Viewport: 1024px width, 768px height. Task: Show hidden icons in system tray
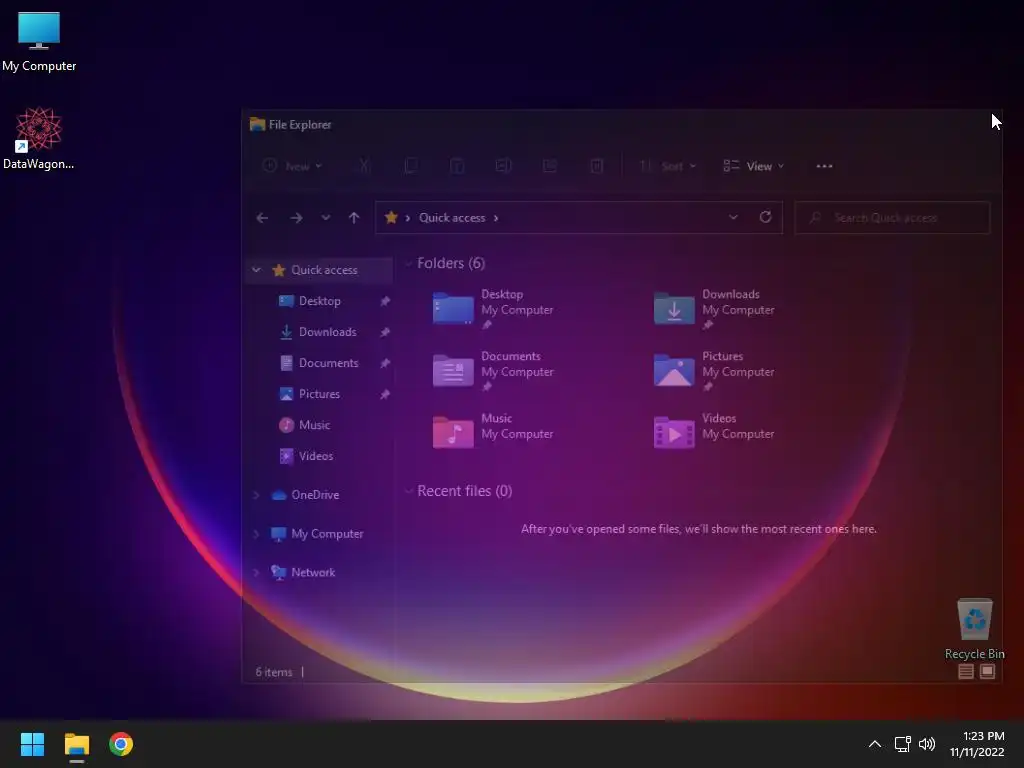click(875, 744)
